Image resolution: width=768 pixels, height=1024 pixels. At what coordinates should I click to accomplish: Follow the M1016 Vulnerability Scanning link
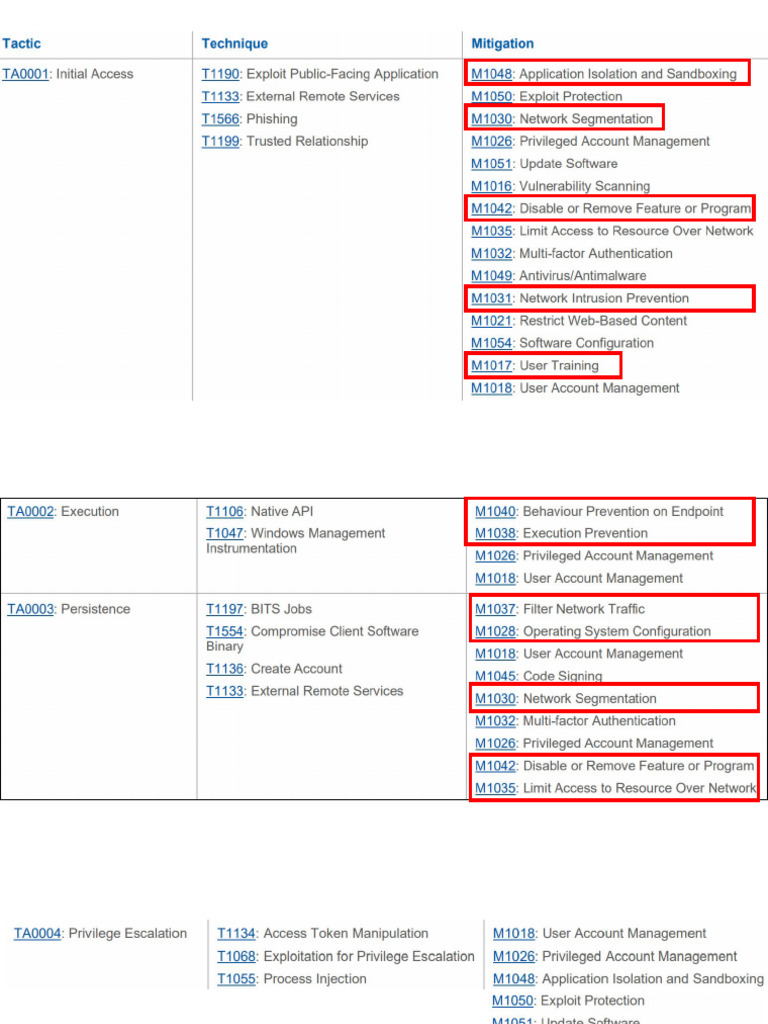click(492, 186)
